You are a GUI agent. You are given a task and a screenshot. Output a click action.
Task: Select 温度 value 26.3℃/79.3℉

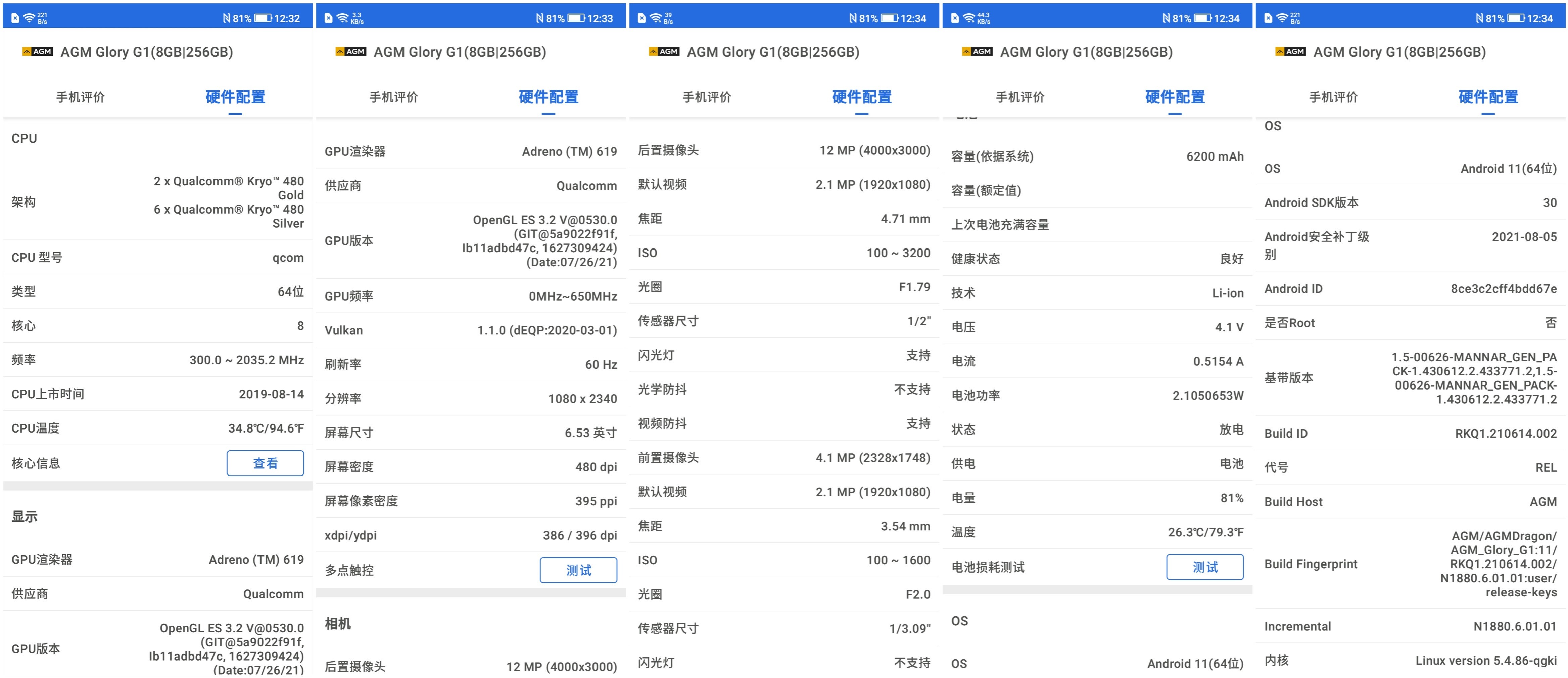pos(1206,532)
